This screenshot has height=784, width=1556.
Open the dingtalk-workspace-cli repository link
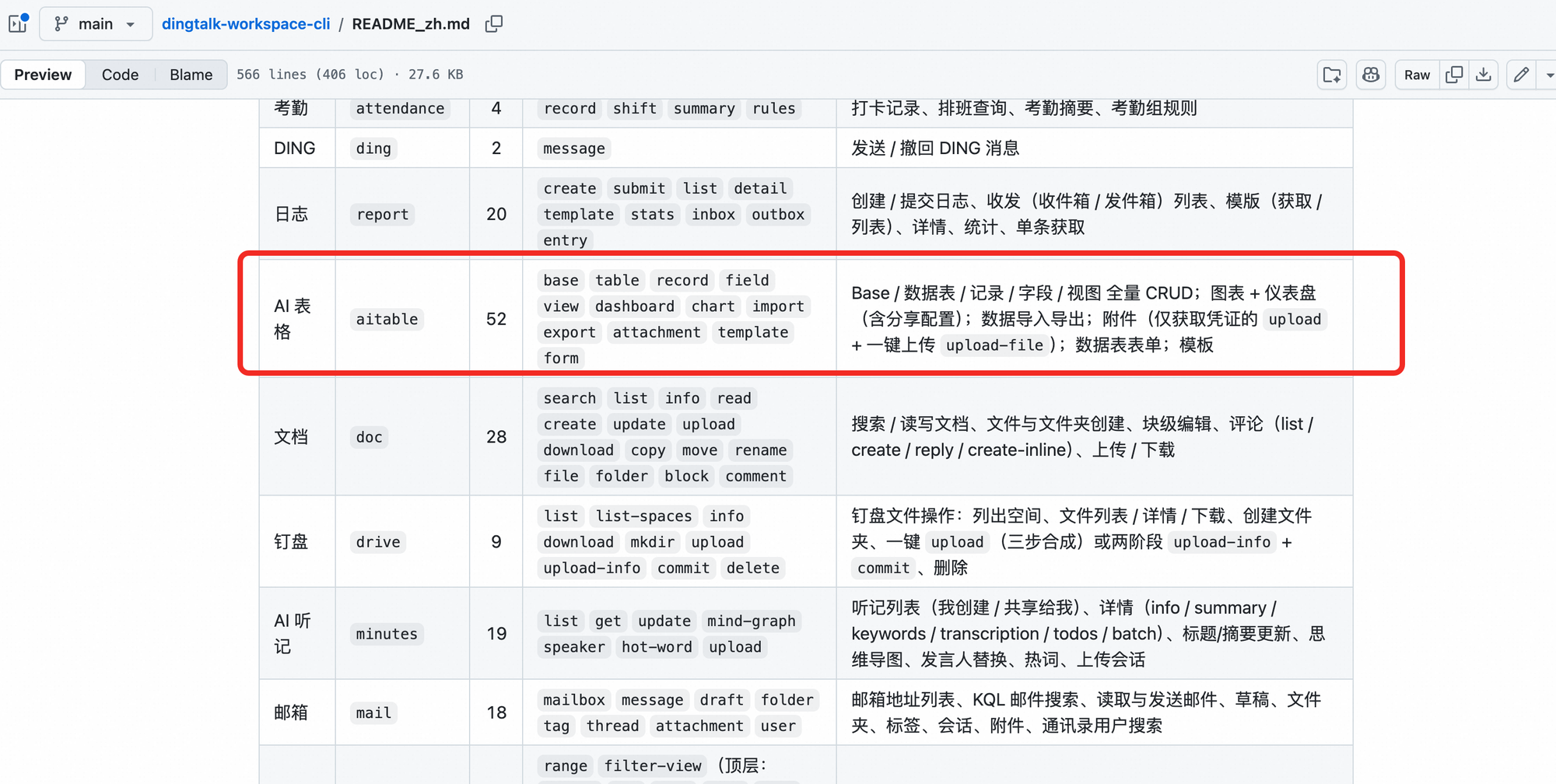[x=246, y=24]
